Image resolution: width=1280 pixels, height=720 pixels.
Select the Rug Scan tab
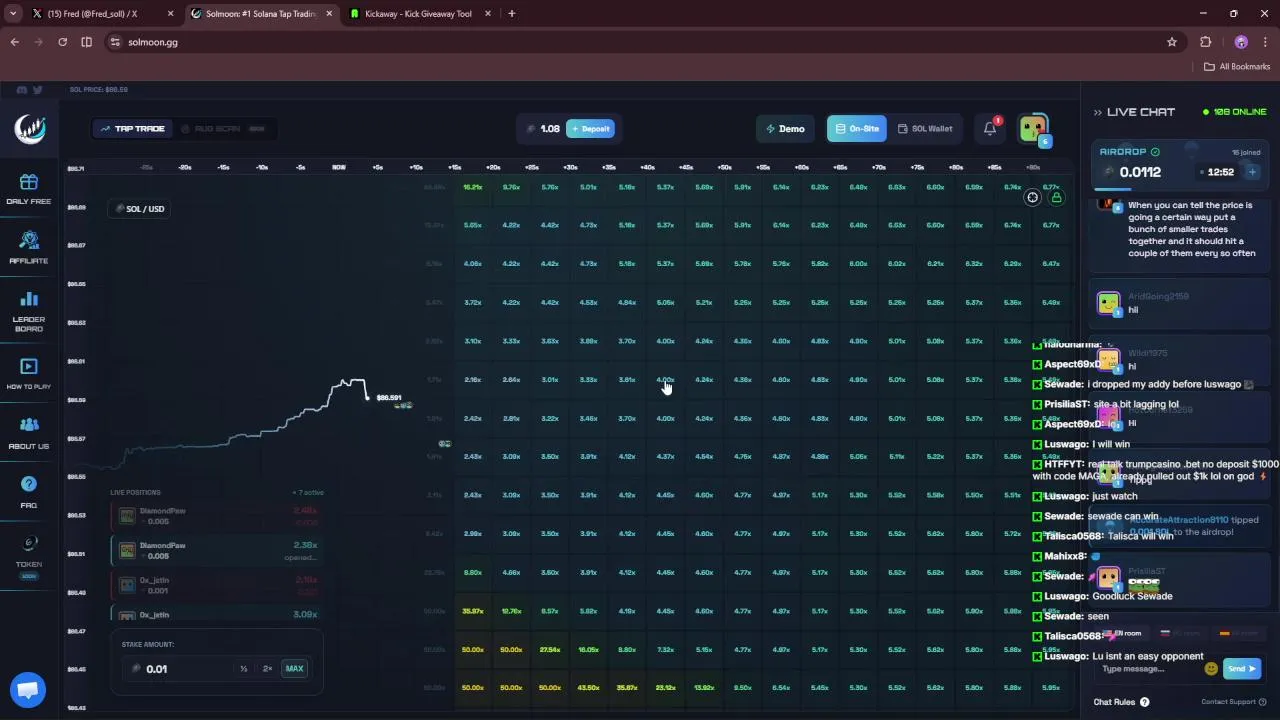pos(222,129)
